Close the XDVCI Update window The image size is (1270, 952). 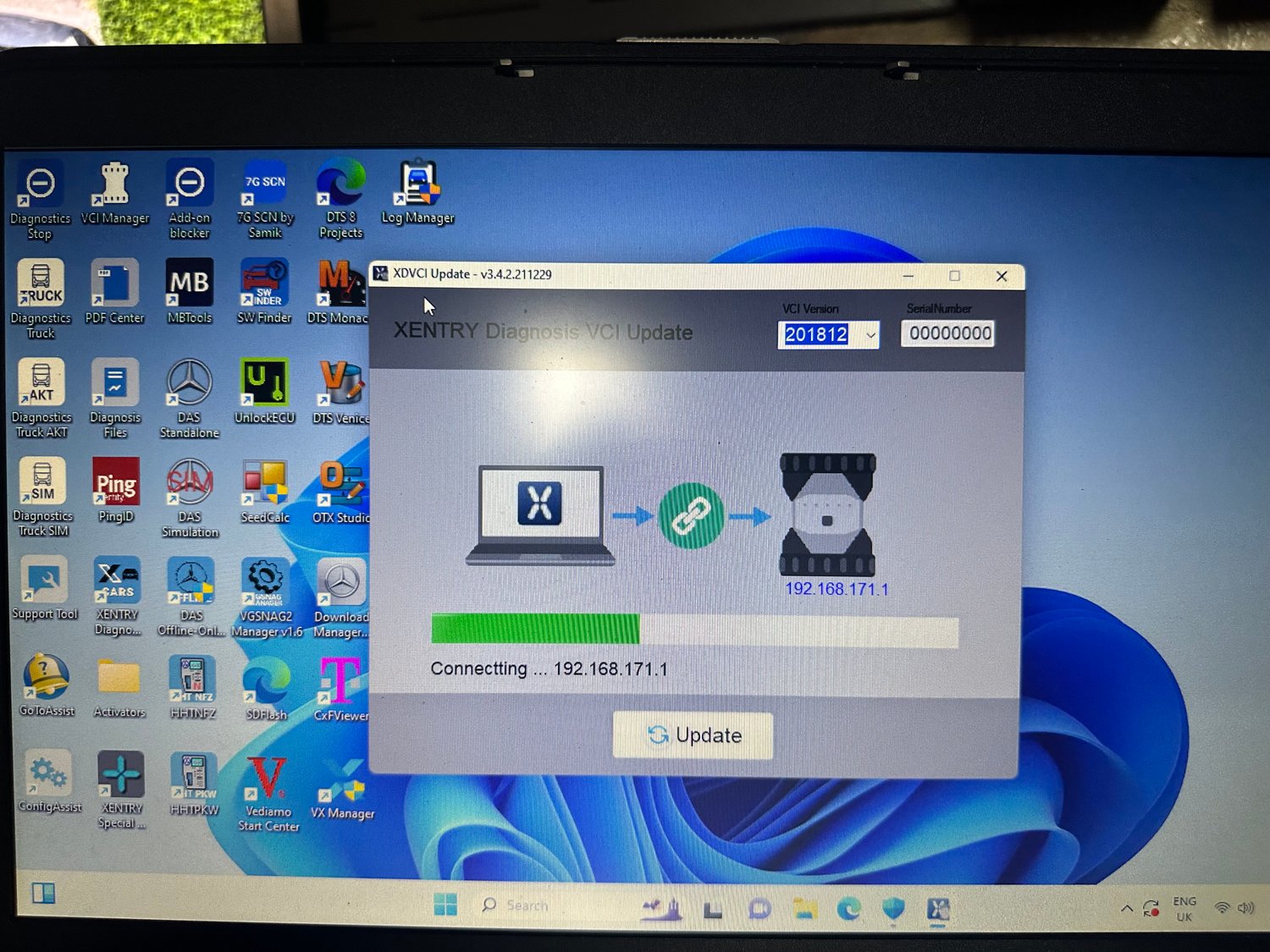tap(1002, 276)
